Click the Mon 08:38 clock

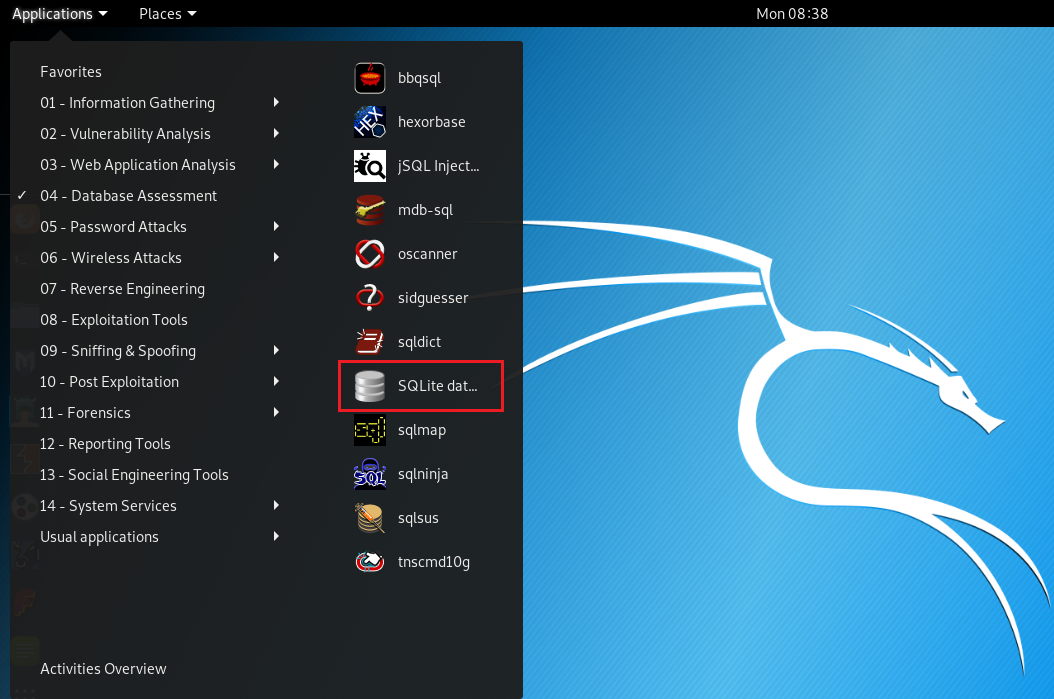pos(792,13)
